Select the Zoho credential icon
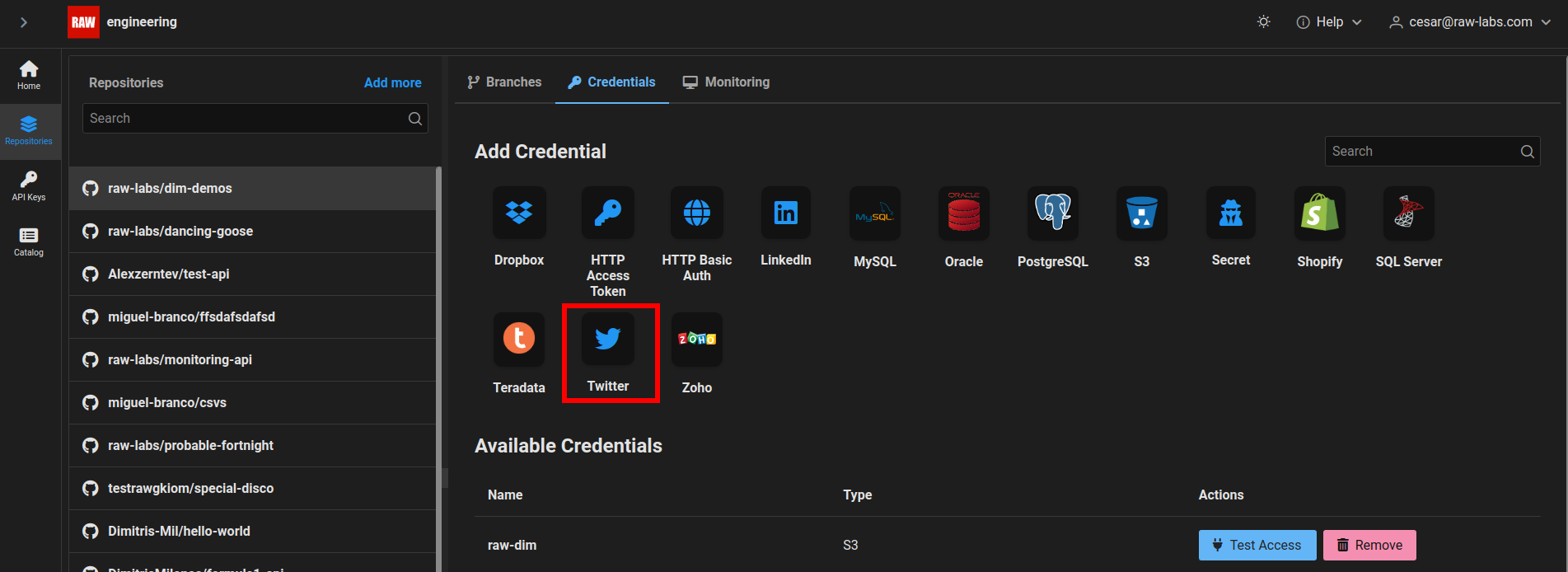Screen dimensions: 1568x572 (697, 339)
